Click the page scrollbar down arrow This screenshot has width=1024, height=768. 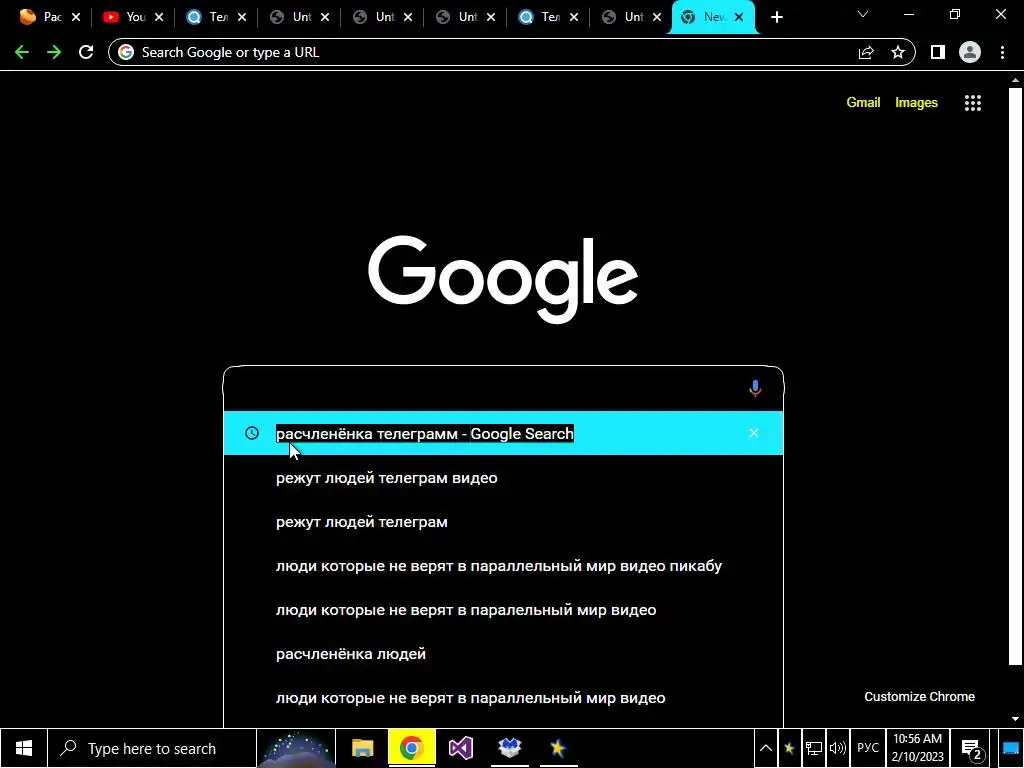1015,719
